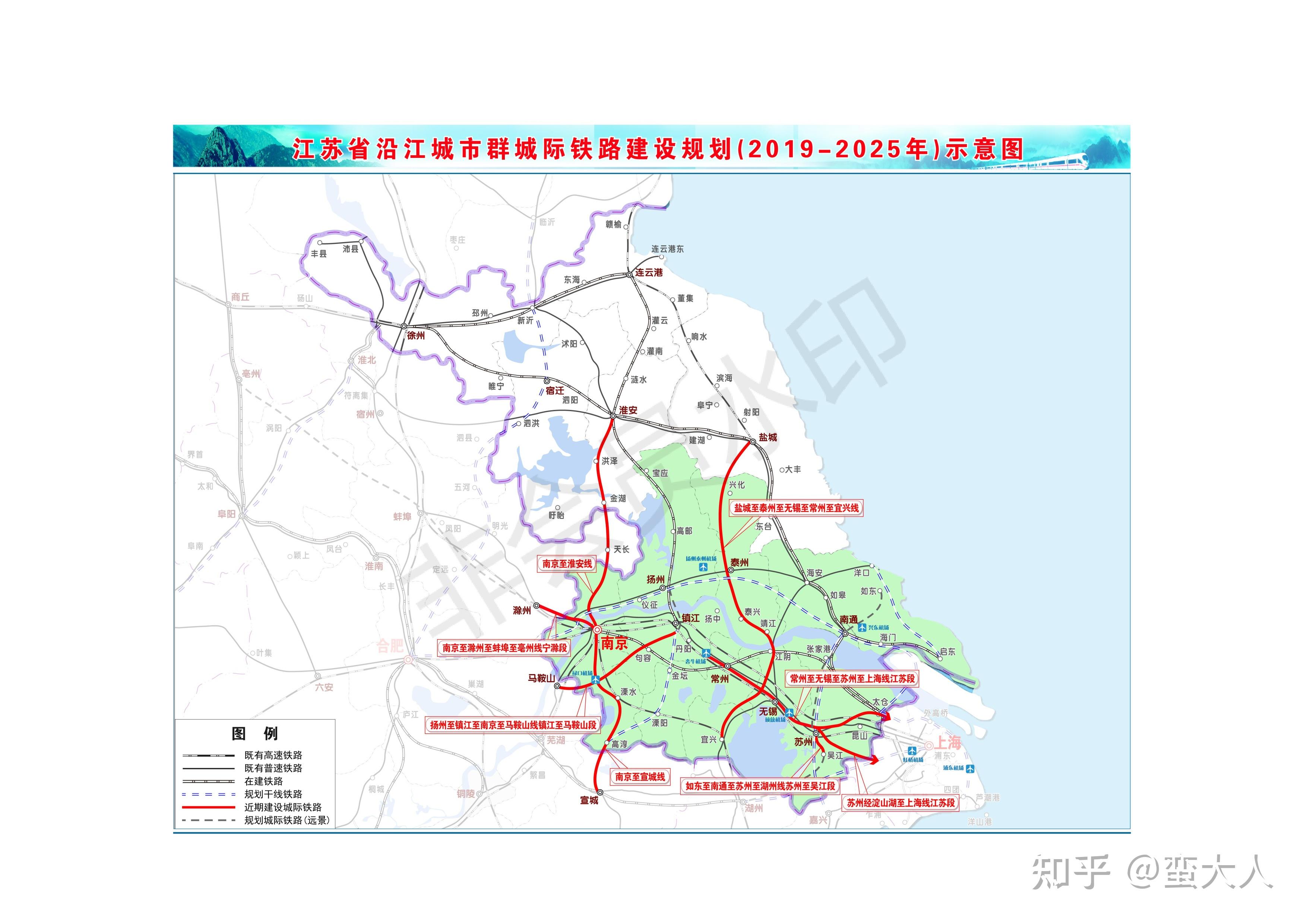
Task: Click the 滁州 city label
Action: tap(522, 610)
